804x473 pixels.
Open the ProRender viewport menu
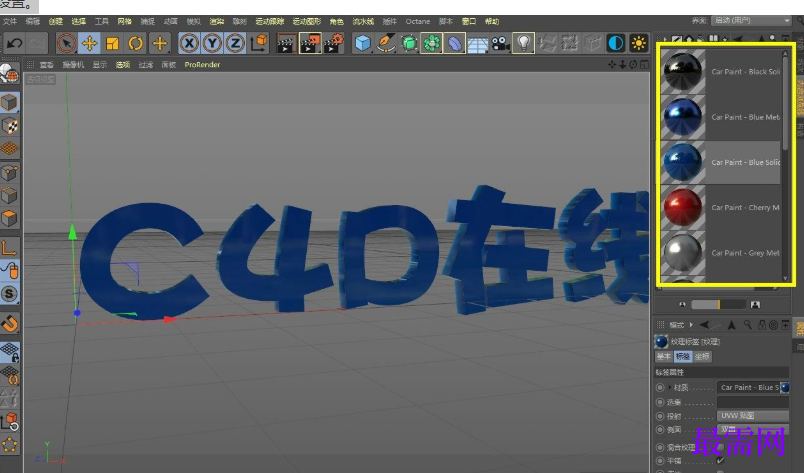click(x=202, y=65)
